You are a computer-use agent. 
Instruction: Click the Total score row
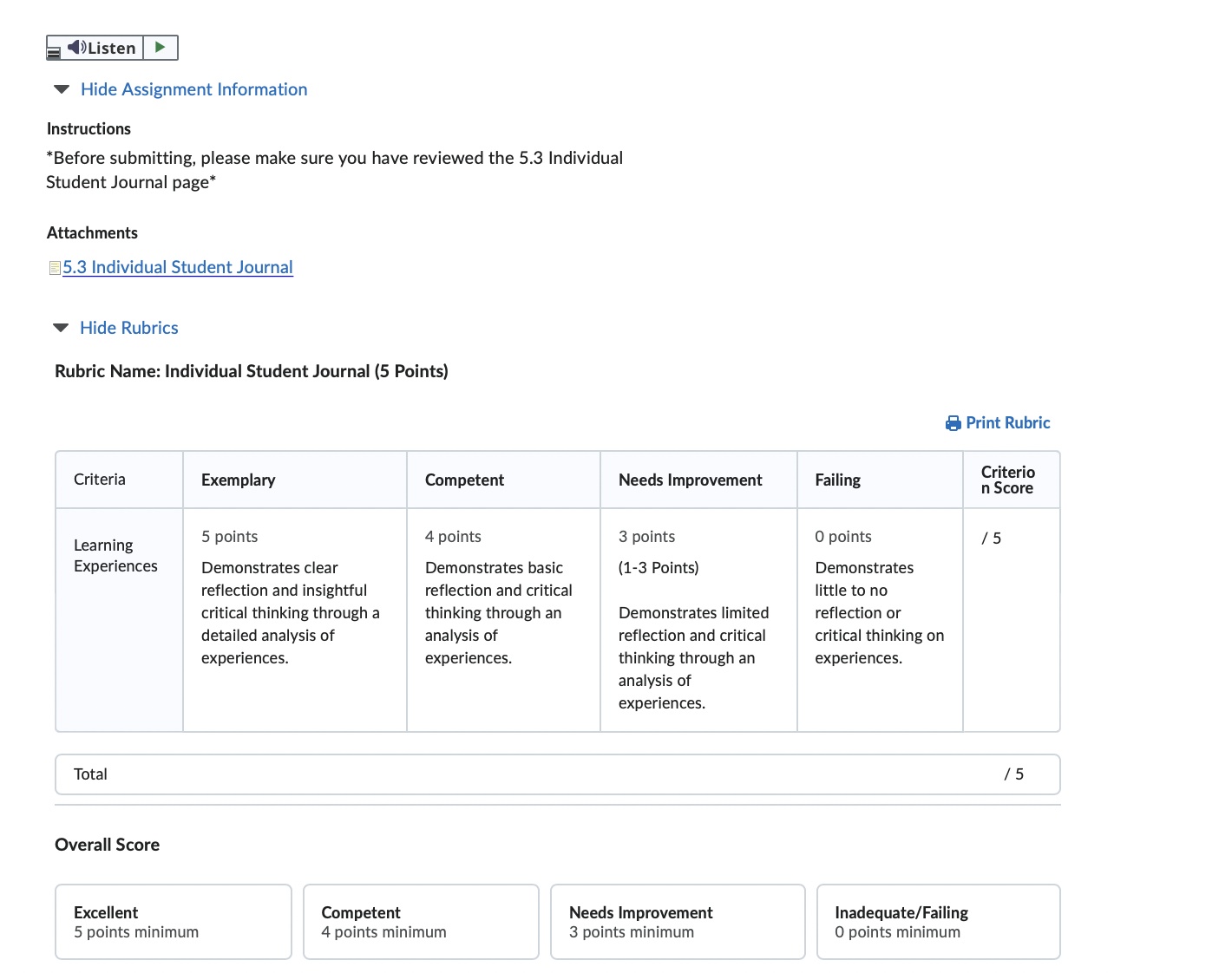558,774
